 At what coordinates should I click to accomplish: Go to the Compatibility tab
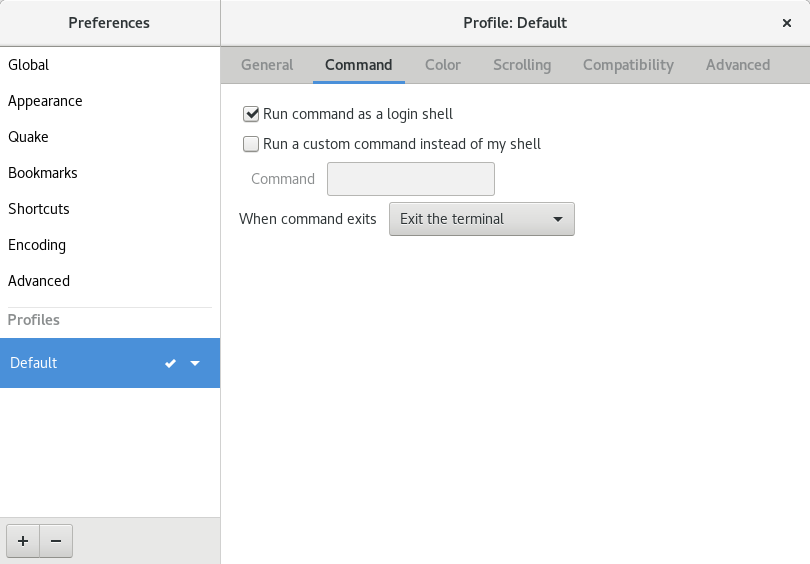point(628,65)
